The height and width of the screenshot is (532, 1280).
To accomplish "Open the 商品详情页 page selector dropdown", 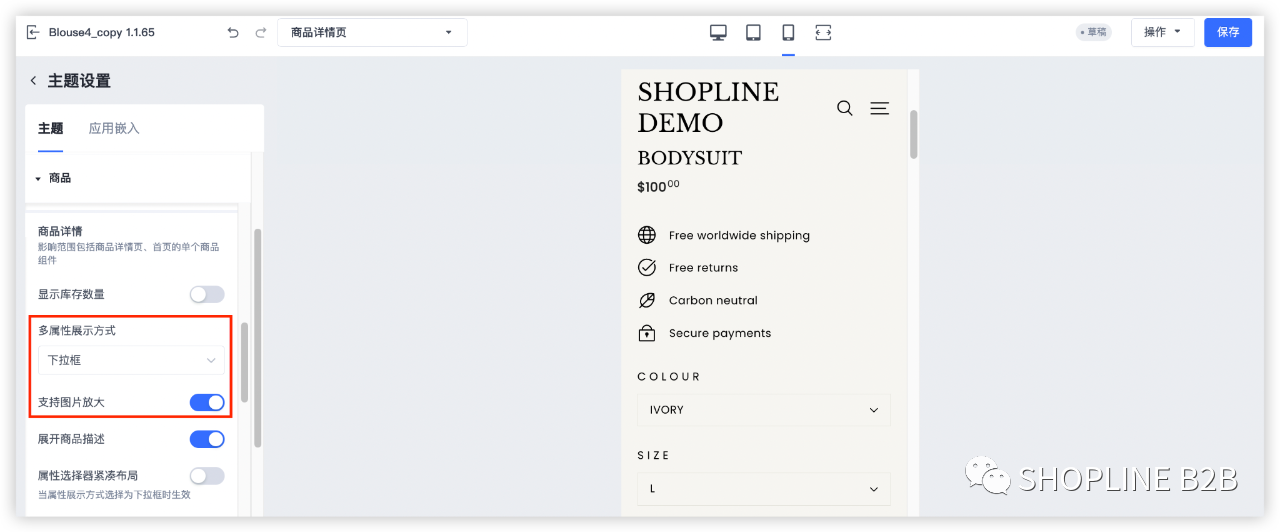I will click(372, 32).
